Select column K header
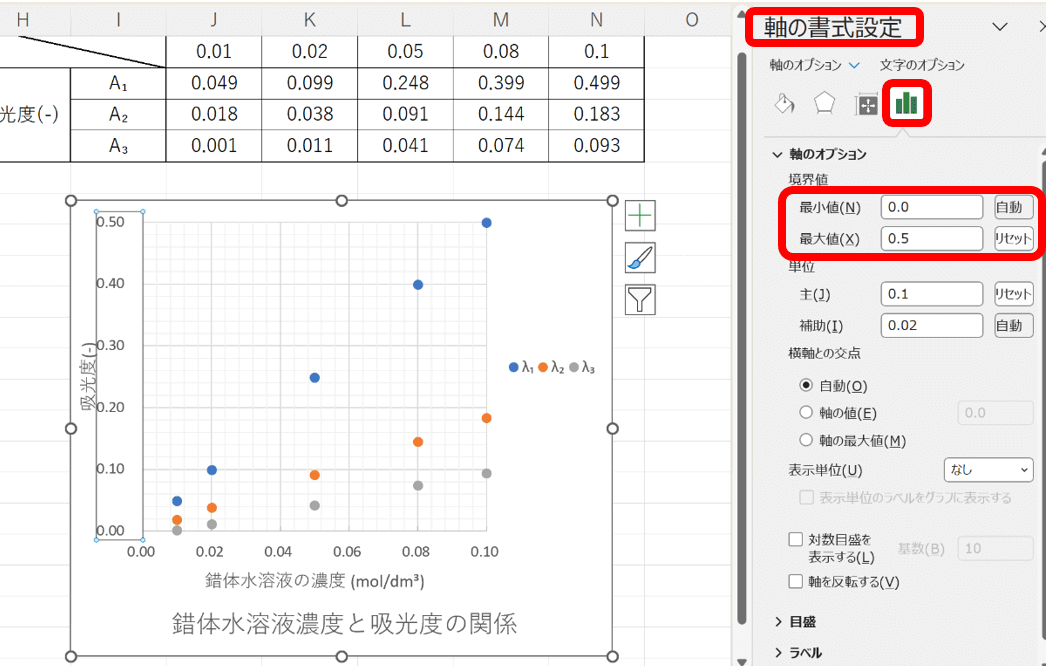The width and height of the screenshot is (1047, 666). tap(309, 19)
